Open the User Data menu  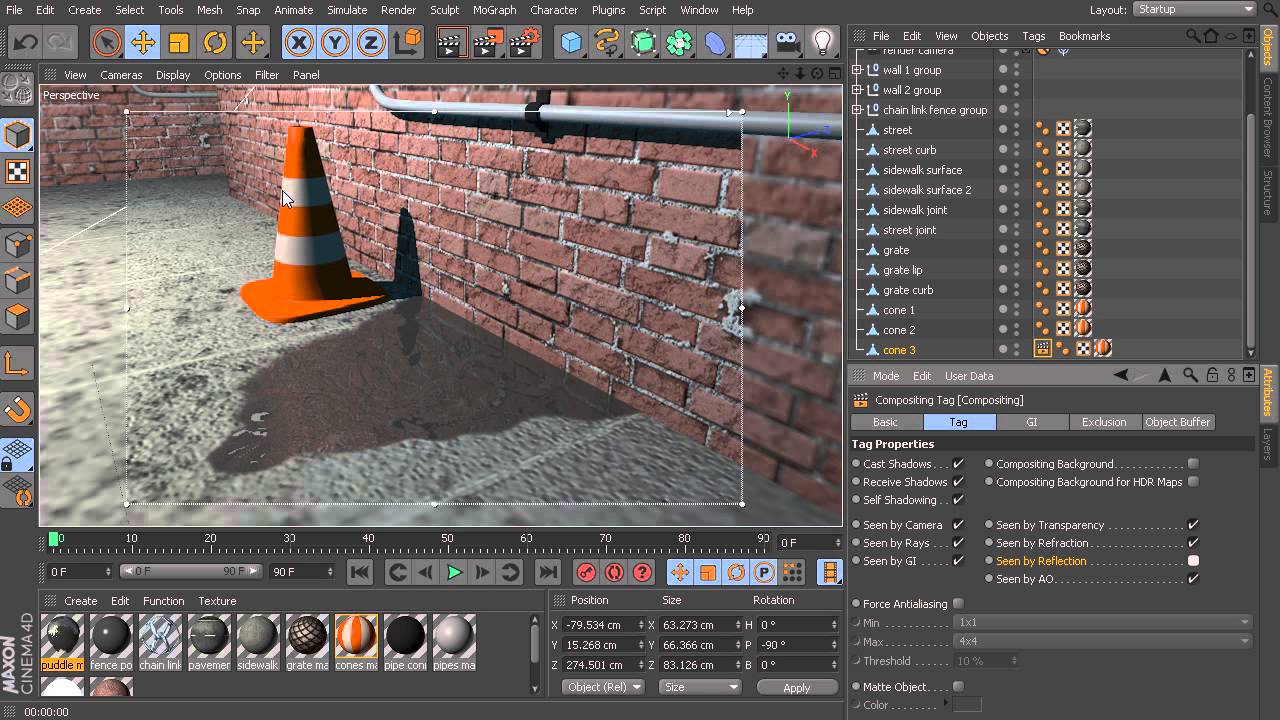[969, 376]
